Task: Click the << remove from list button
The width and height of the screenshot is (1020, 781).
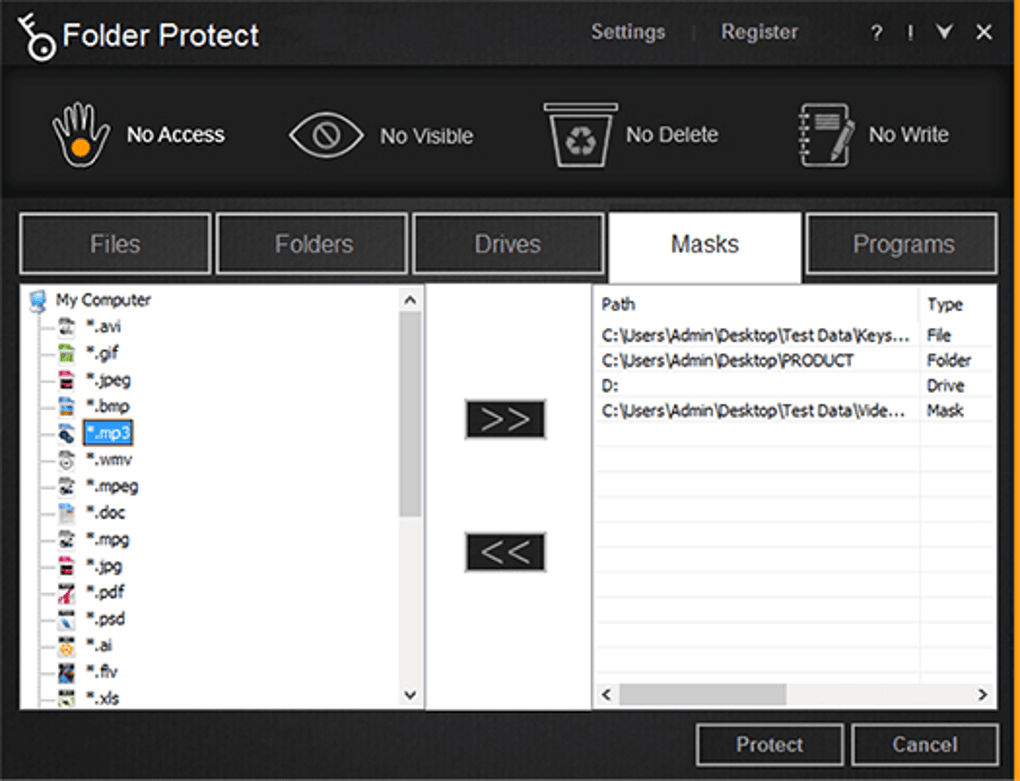Action: [505, 552]
